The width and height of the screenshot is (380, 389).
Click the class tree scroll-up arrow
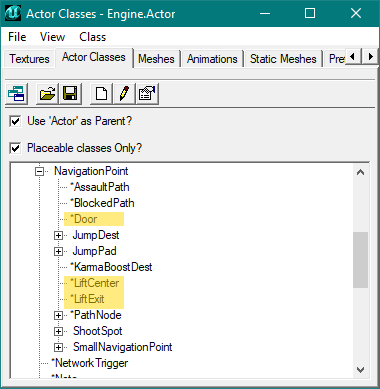(x=360, y=173)
